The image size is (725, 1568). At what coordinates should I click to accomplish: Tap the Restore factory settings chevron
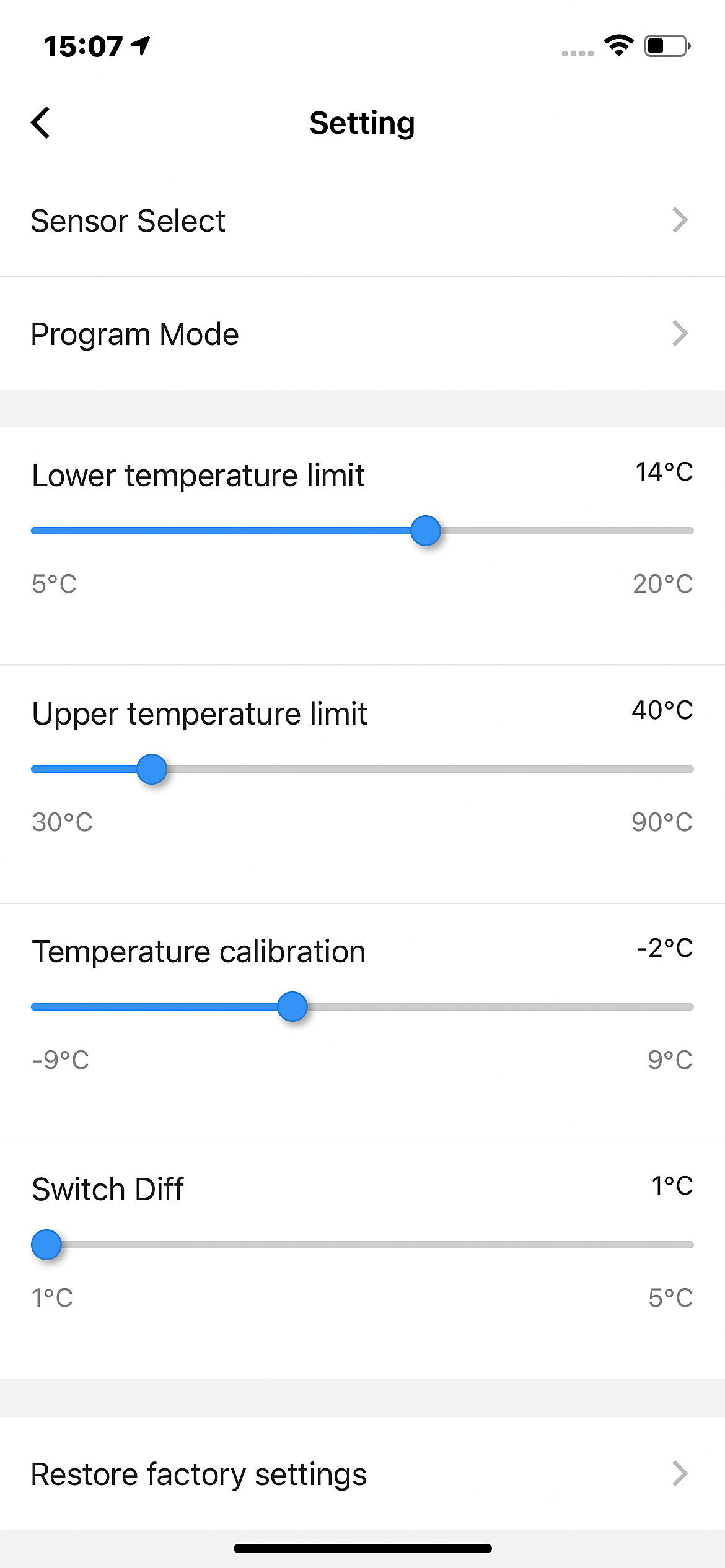tap(680, 1474)
